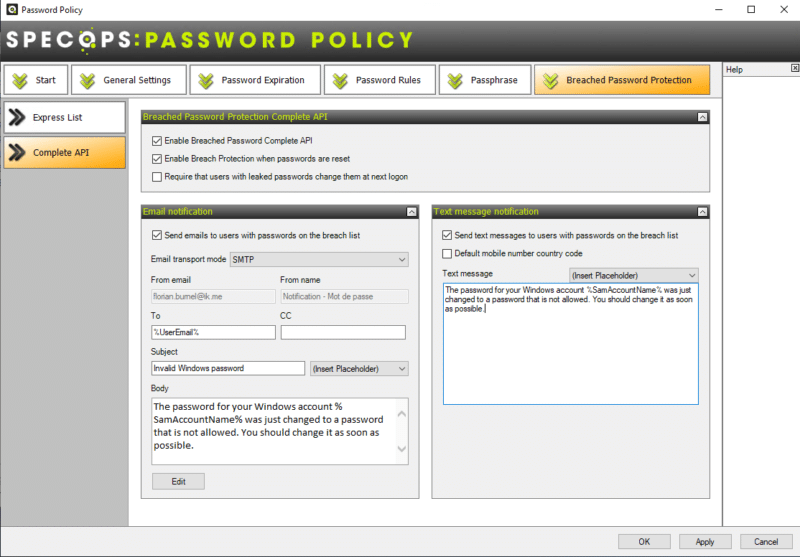
Task: Click the Password Rules tab chevron icon
Action: tap(340, 81)
